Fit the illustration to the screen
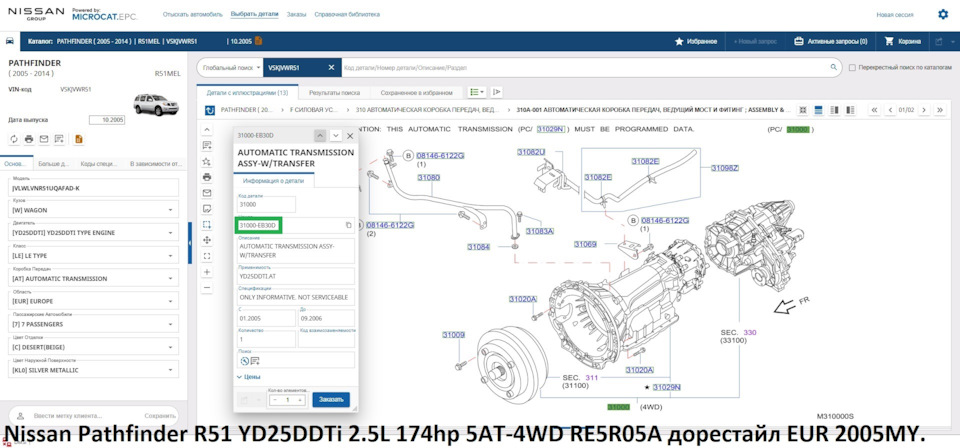 click(207, 256)
